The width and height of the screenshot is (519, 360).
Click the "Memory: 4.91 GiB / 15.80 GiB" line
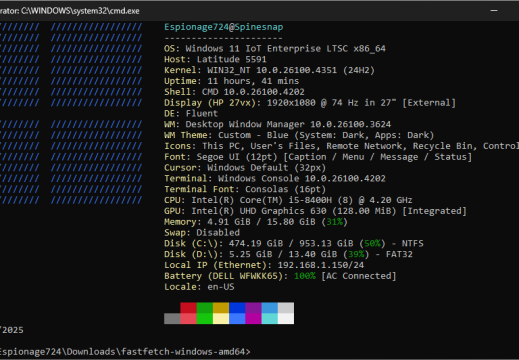[x=256, y=222]
